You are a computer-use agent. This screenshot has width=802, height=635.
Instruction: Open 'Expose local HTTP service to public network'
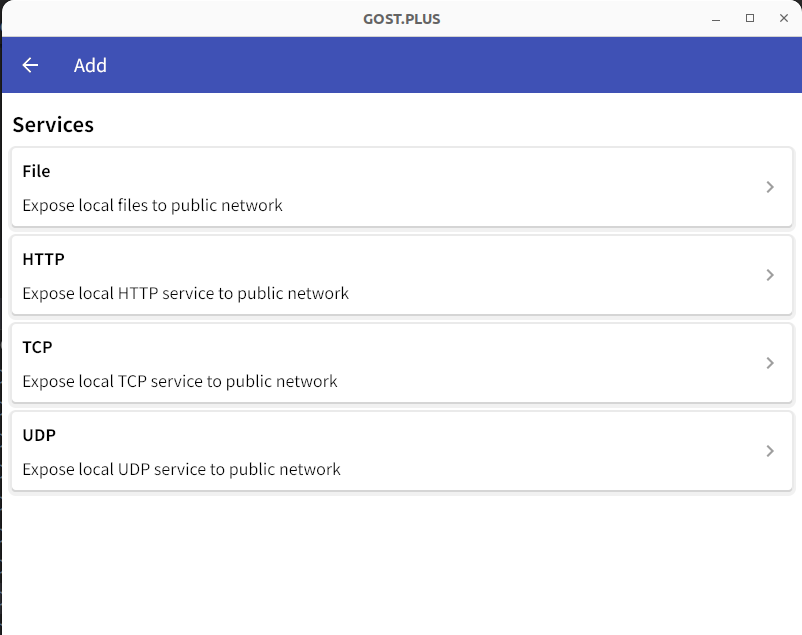click(186, 294)
